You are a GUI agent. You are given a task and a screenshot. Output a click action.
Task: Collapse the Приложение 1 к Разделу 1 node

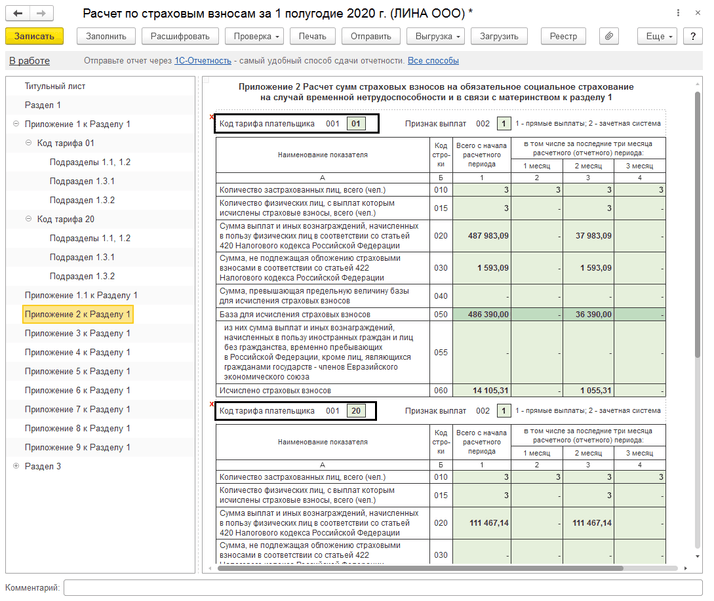click(x=15, y=124)
